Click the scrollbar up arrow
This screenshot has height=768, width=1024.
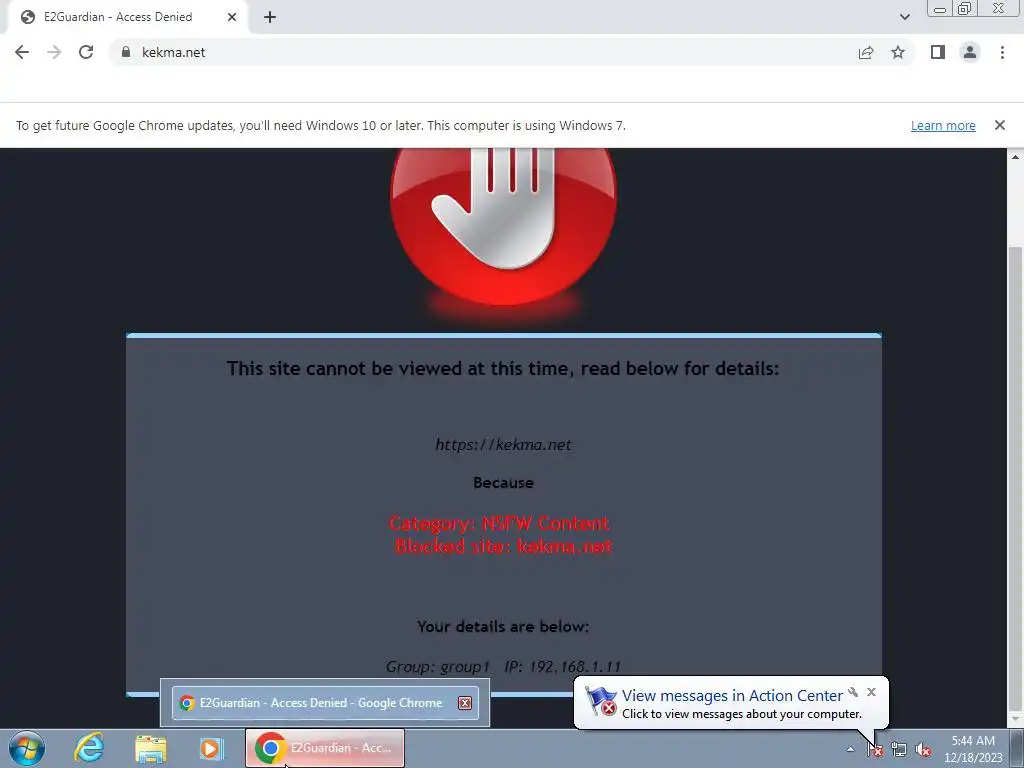1016,157
